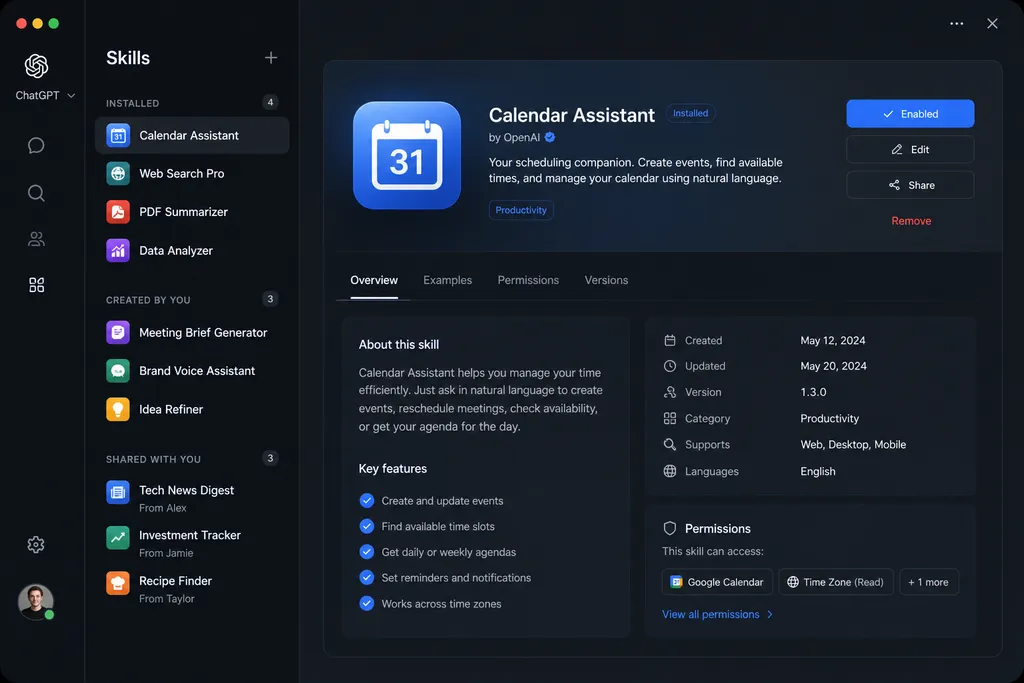The image size is (1024, 683).
Task: Click checkmark for Find available time slots
Action: [366, 526]
